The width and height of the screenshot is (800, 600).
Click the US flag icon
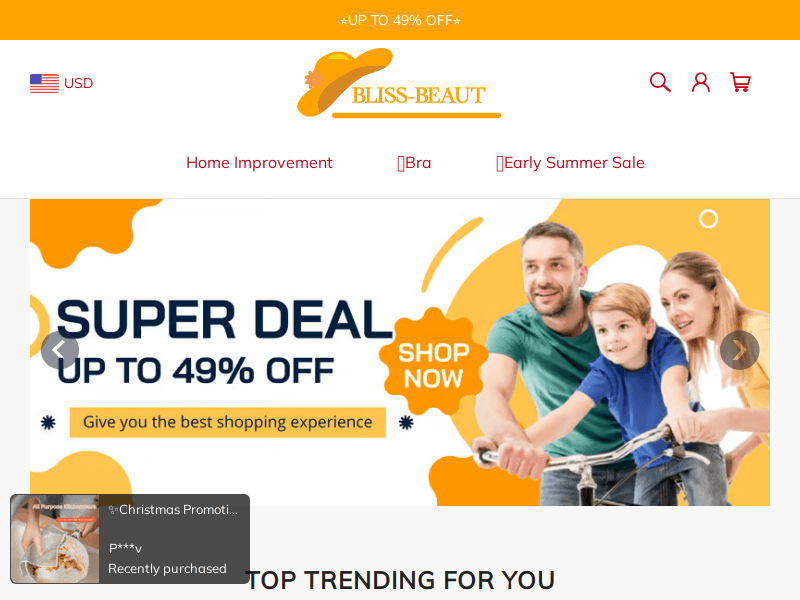click(x=44, y=83)
